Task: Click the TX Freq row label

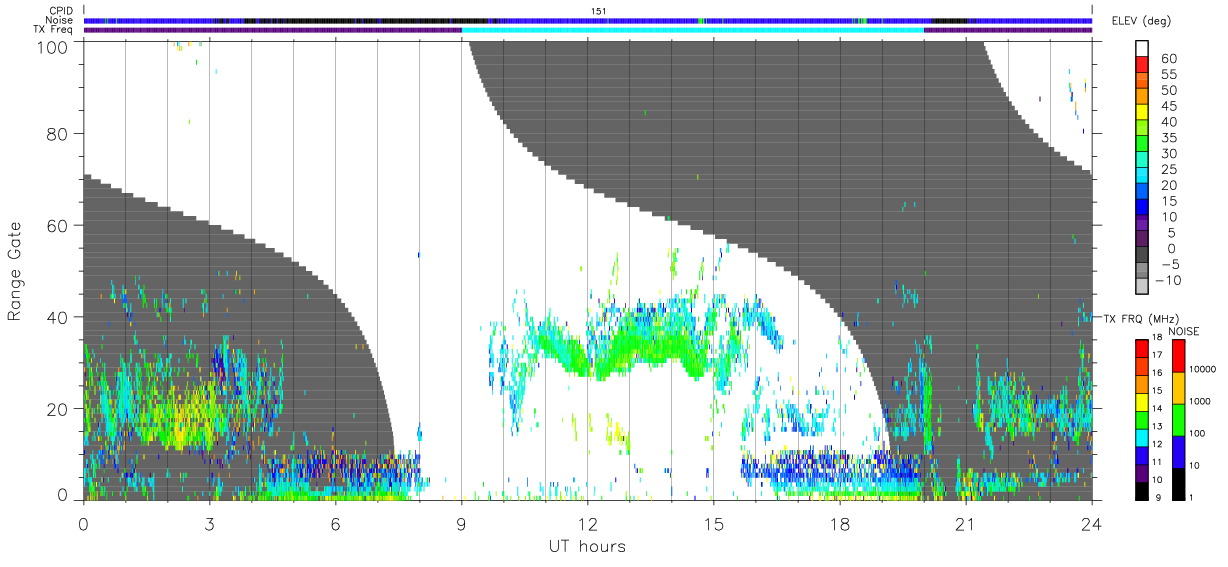Action: coord(53,29)
